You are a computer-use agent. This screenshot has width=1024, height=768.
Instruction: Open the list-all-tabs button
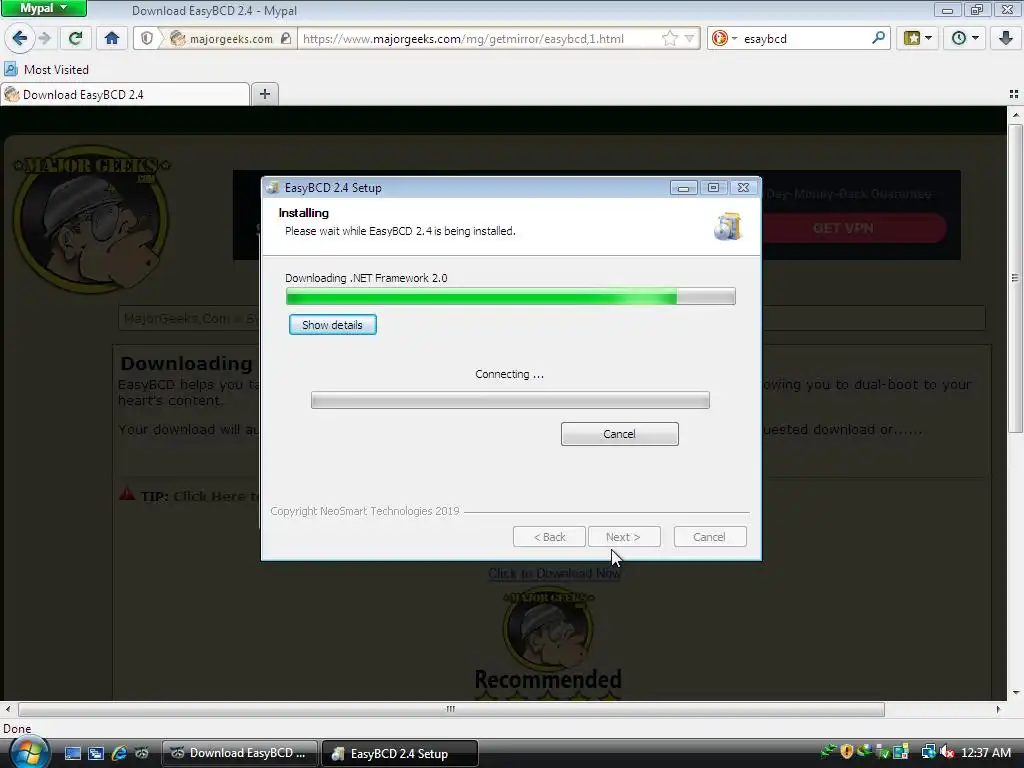(1014, 95)
